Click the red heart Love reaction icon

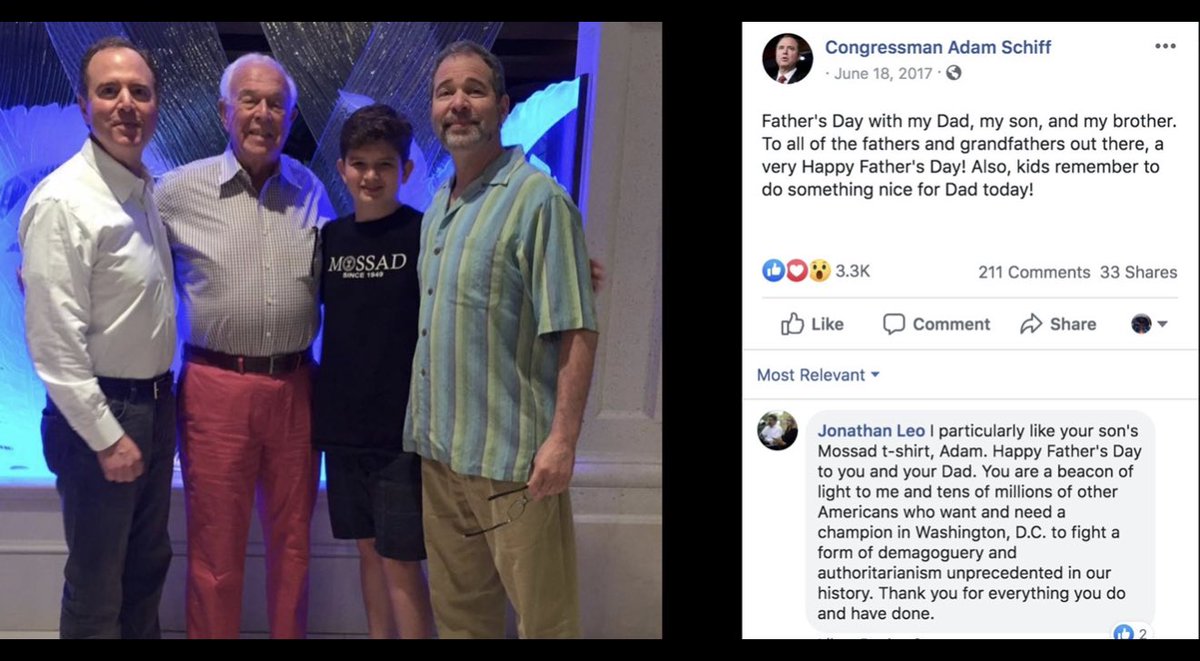pyautogui.click(x=796, y=270)
